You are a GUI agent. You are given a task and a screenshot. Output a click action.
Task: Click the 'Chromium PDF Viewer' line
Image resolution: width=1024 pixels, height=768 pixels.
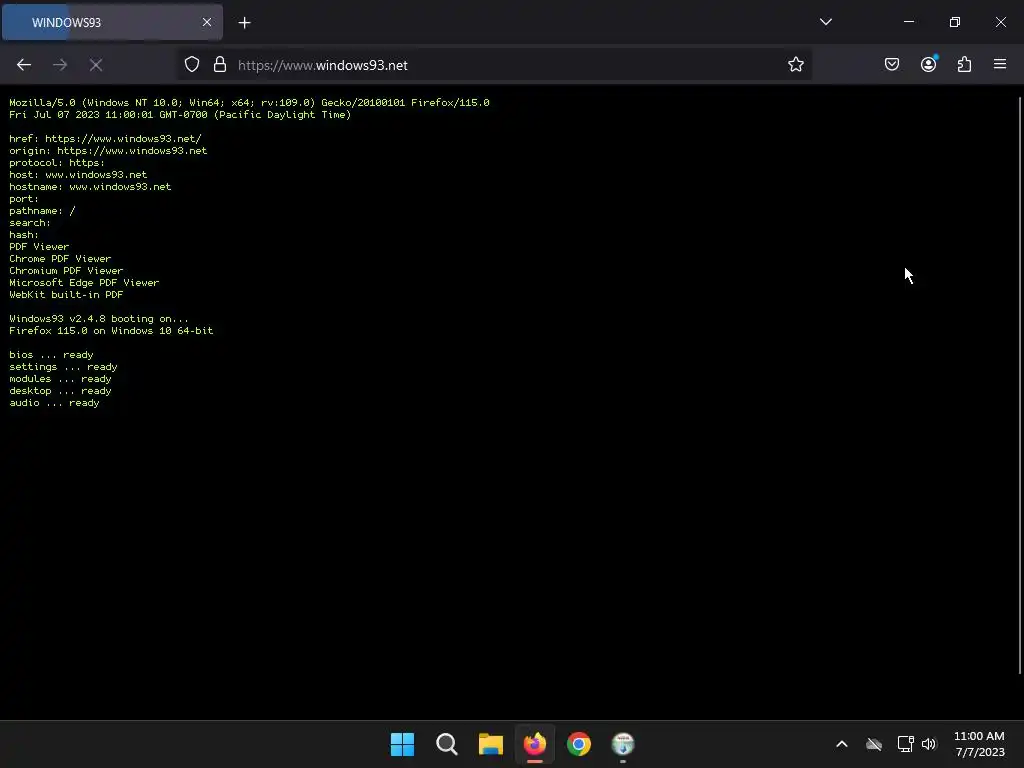click(66, 270)
